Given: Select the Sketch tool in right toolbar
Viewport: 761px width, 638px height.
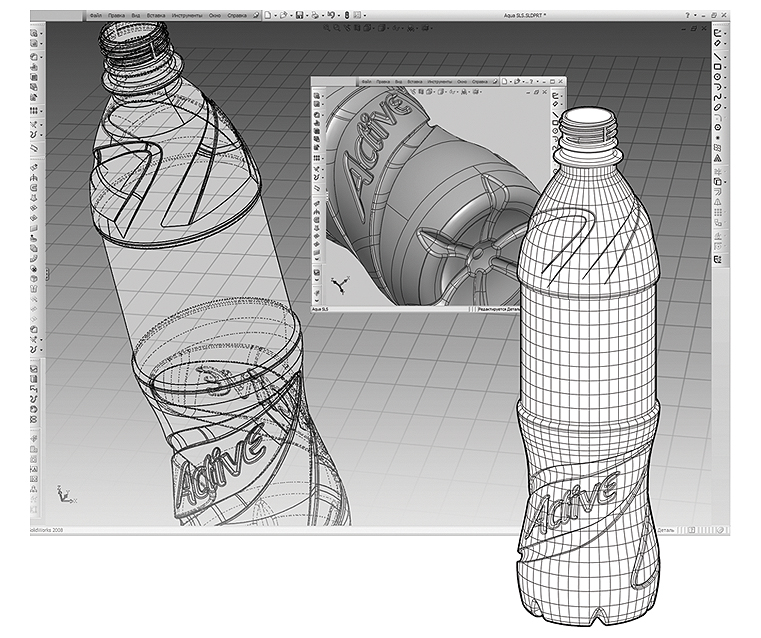Looking at the screenshot, I should (x=717, y=33).
